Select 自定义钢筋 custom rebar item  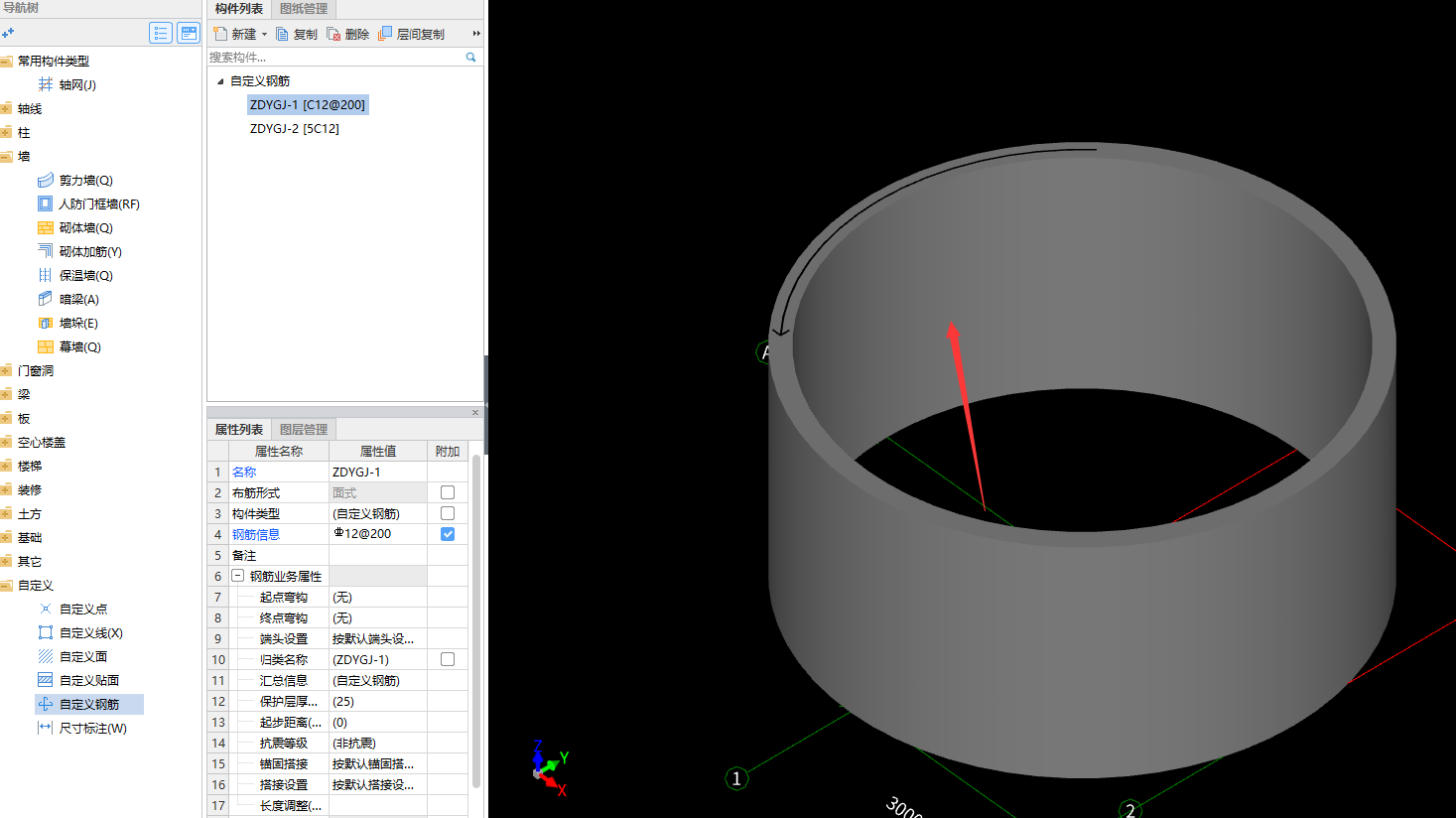[x=89, y=704]
